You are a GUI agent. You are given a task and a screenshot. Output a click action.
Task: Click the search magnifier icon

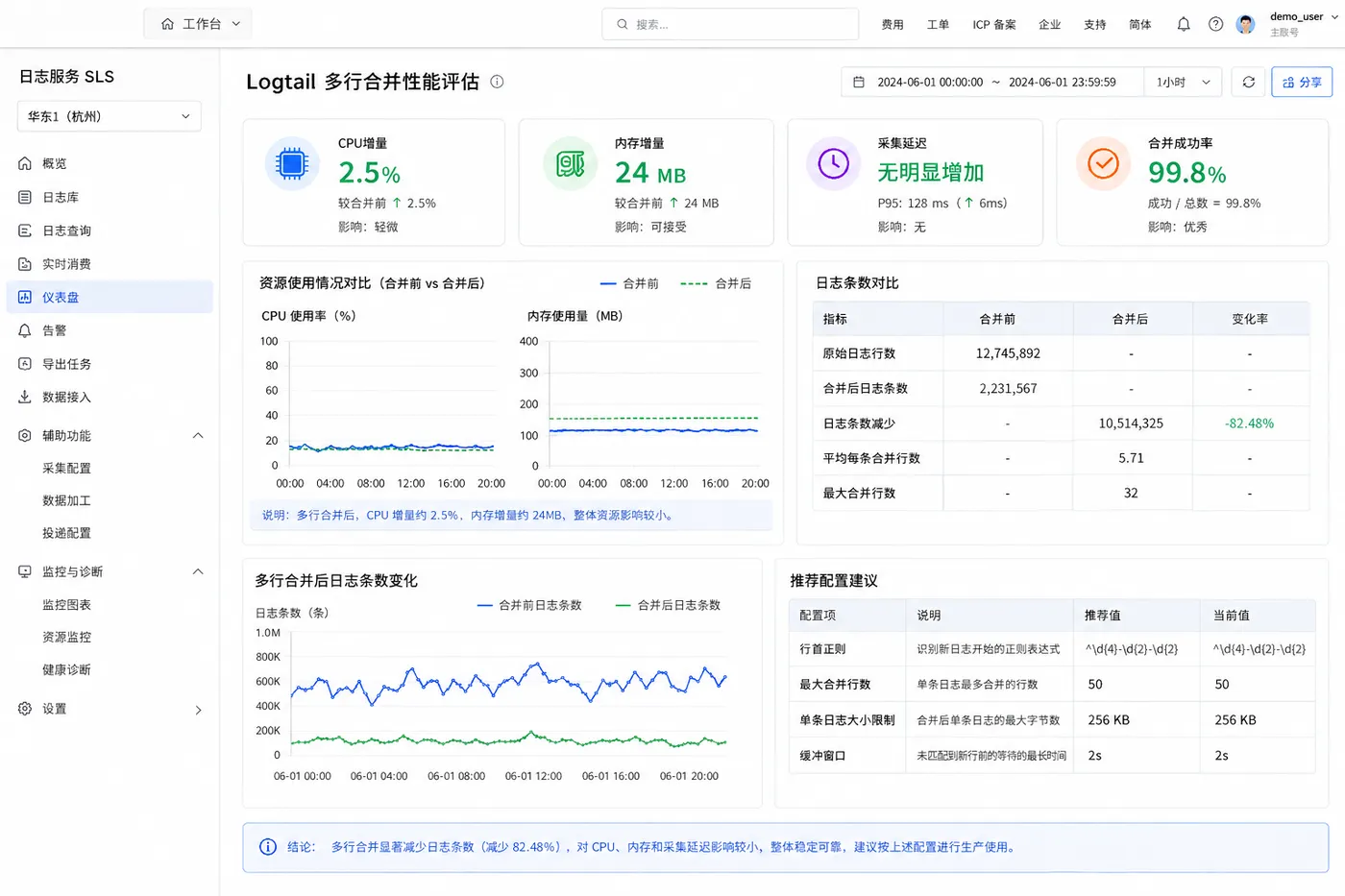pyautogui.click(x=623, y=25)
